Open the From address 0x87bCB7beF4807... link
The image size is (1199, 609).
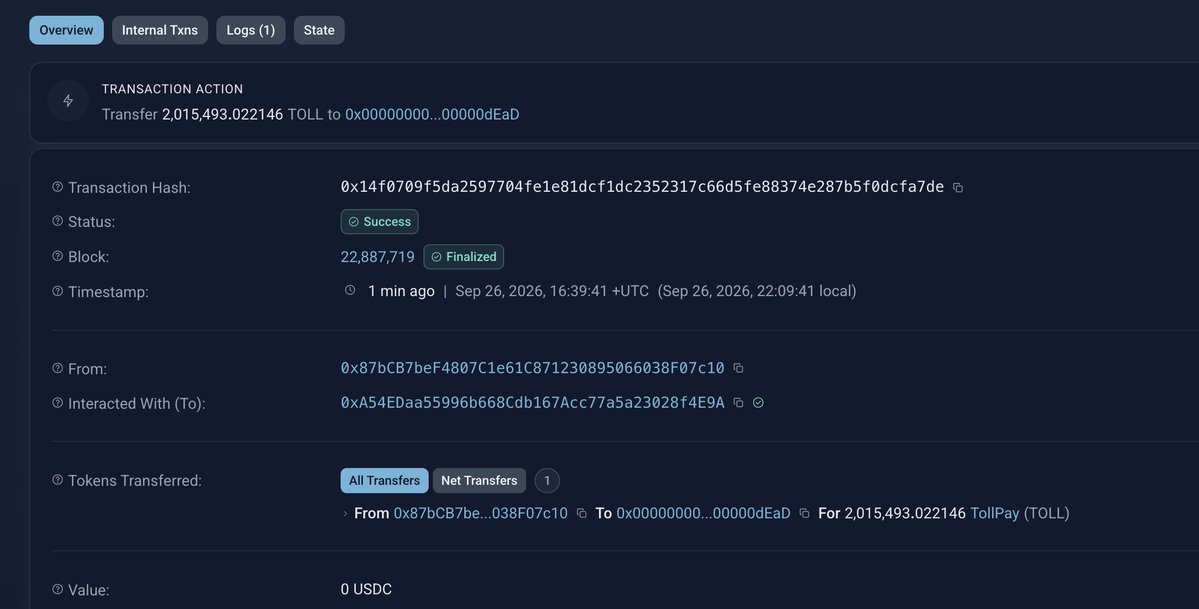pos(532,368)
